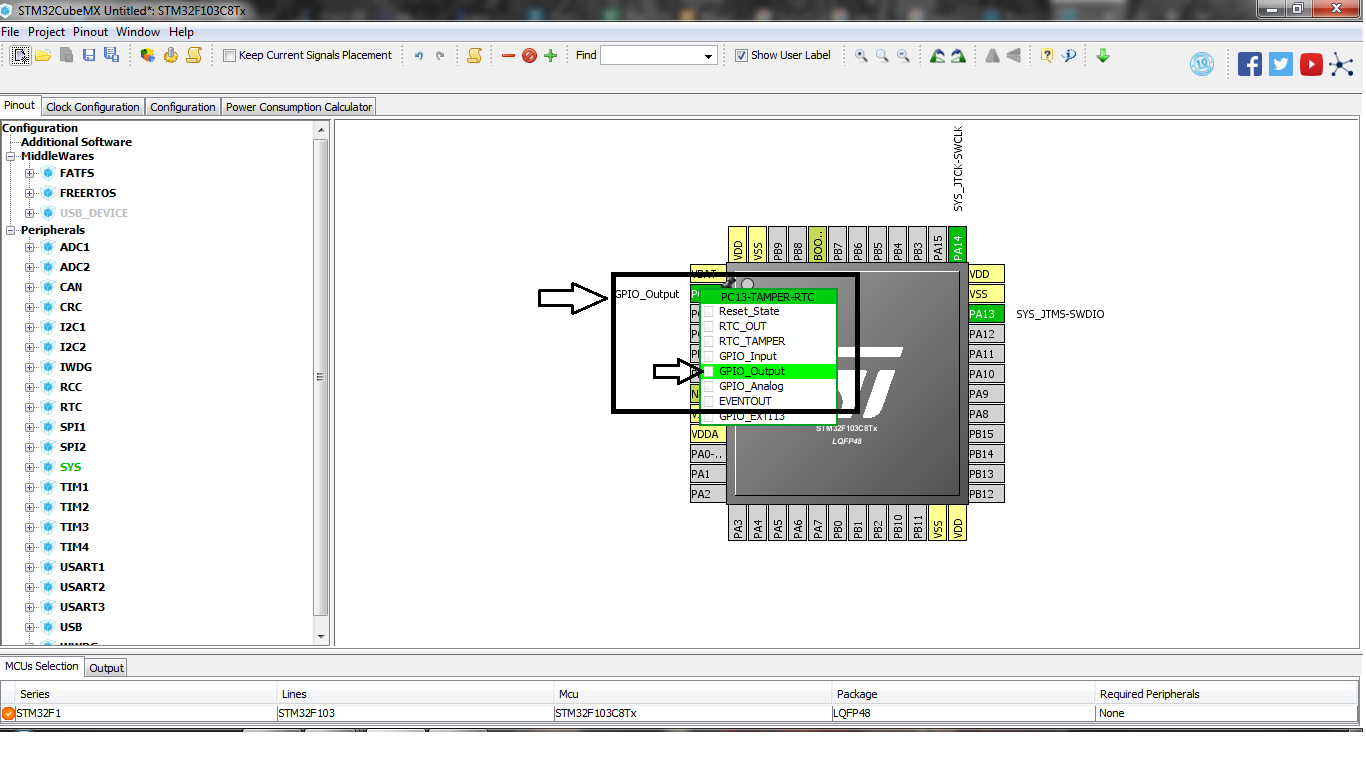Enable Keep Current Signals Placement checkbox

229,56
